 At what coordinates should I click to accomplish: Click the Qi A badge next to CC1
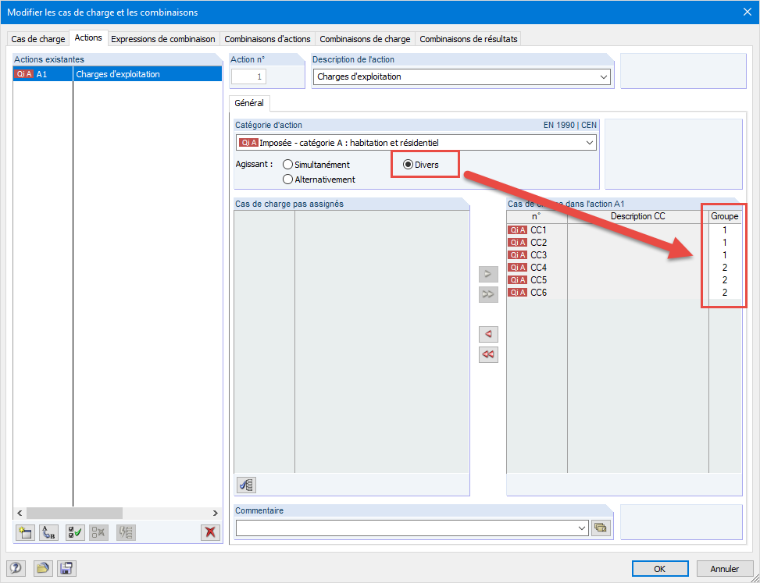(517, 230)
